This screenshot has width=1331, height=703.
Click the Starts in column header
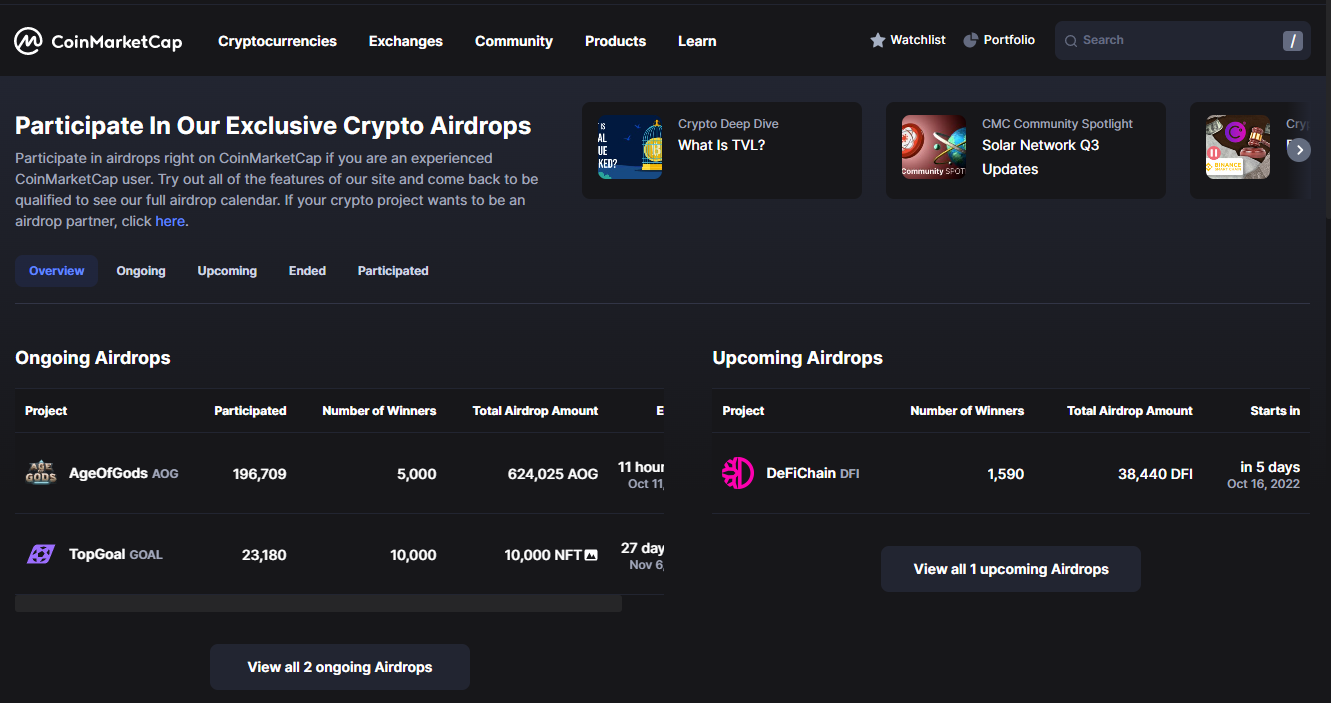[1275, 411]
